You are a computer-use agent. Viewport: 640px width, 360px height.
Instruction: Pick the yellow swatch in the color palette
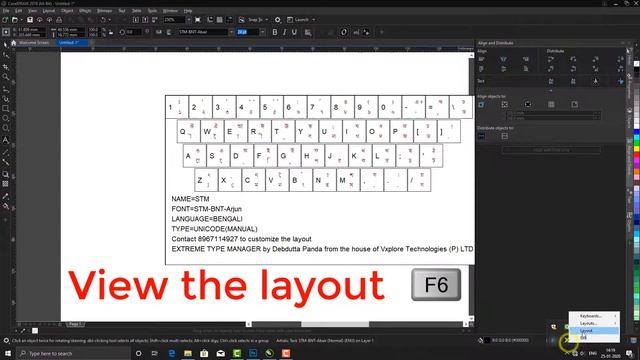point(637,149)
